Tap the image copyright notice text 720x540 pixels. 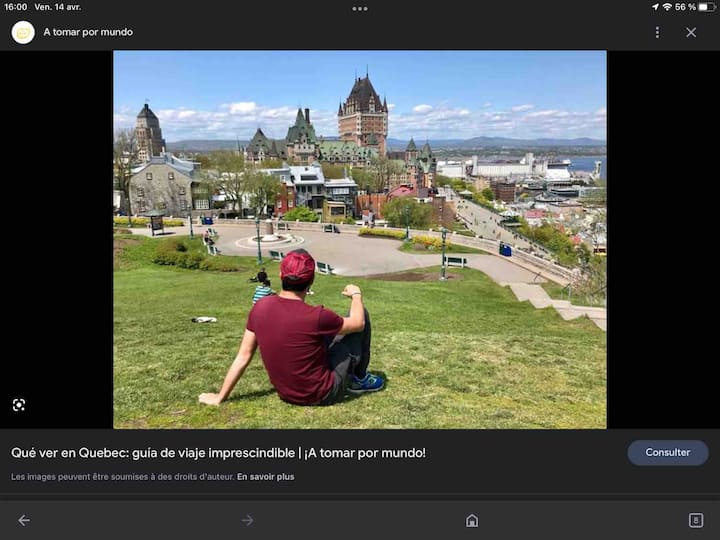click(x=122, y=477)
